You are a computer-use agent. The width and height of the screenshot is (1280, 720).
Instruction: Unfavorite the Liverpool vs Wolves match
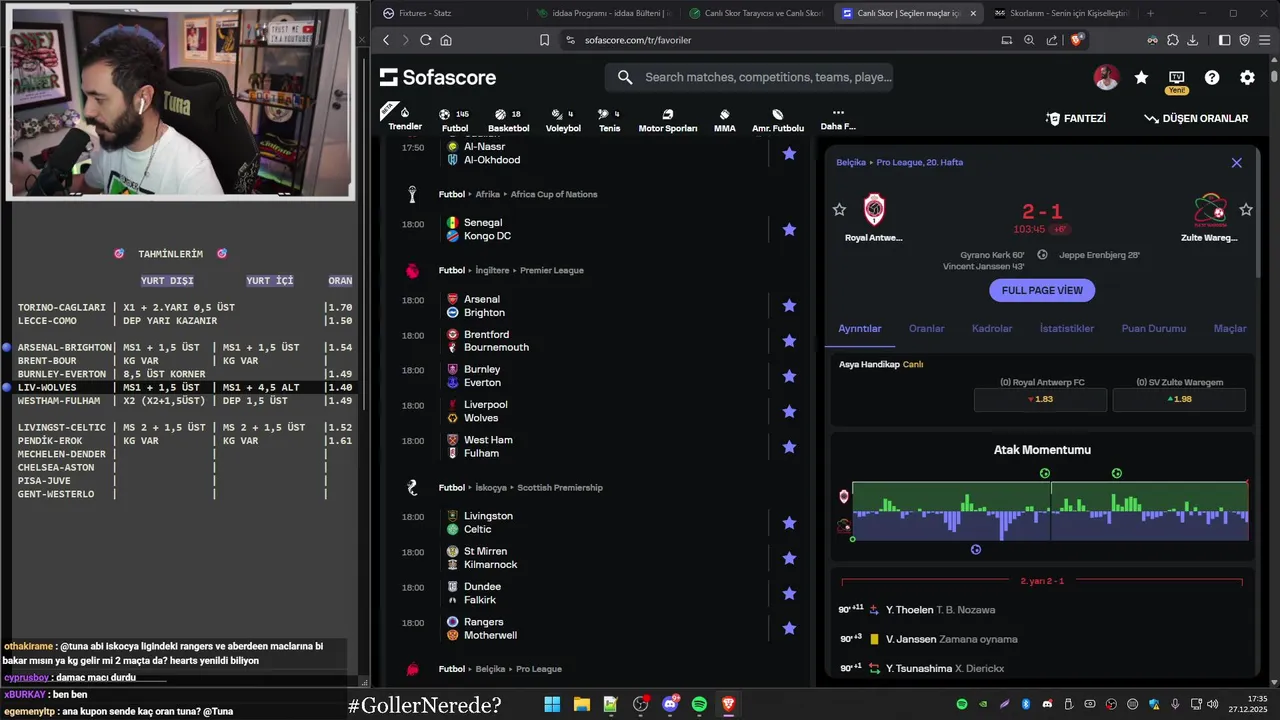(789, 411)
